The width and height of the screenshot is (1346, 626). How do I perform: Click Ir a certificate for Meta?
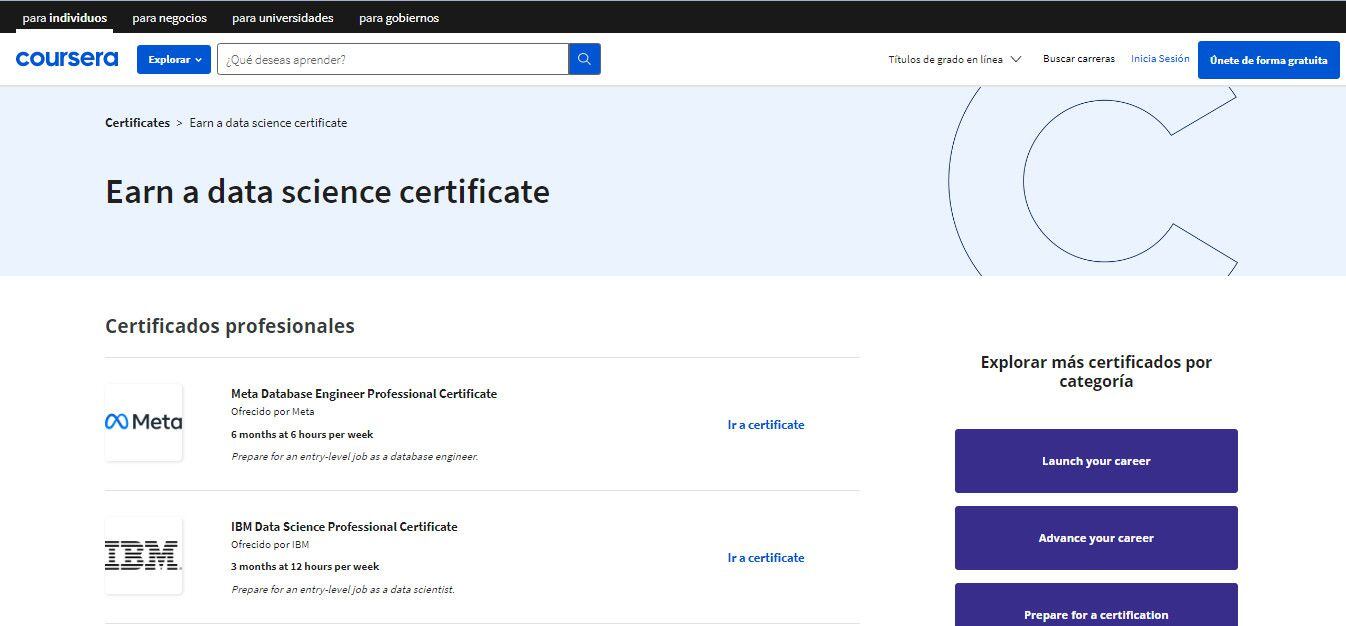766,425
